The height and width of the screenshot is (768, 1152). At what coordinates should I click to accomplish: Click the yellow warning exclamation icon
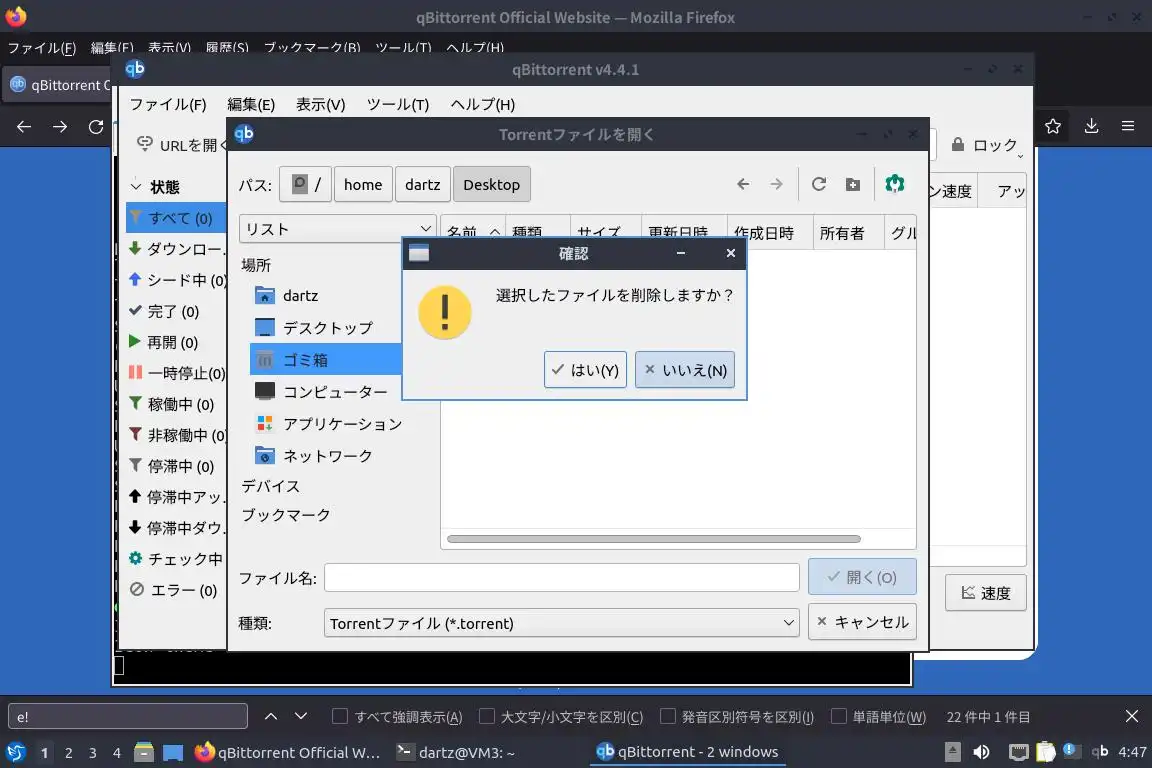444,312
